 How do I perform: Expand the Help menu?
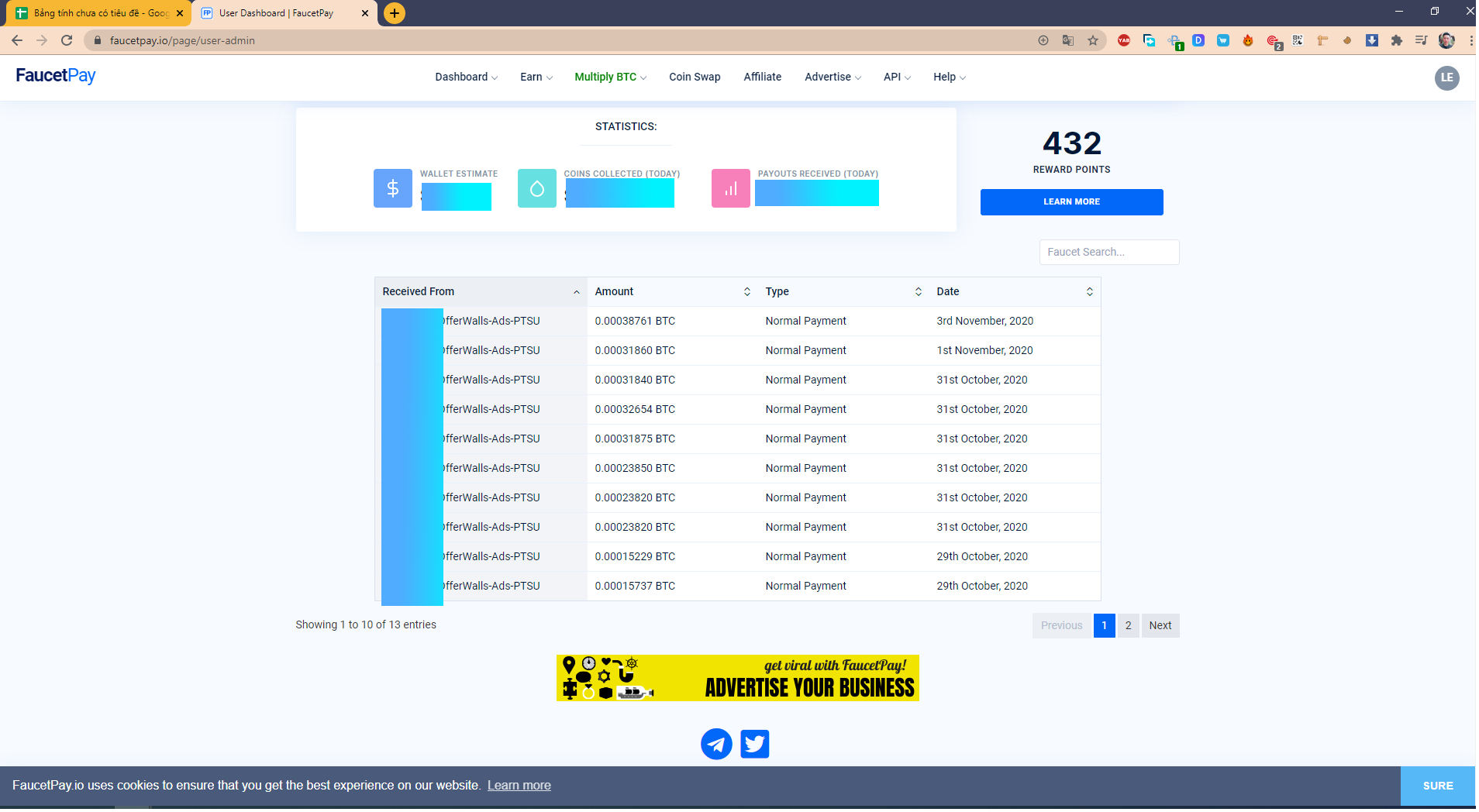tap(949, 77)
